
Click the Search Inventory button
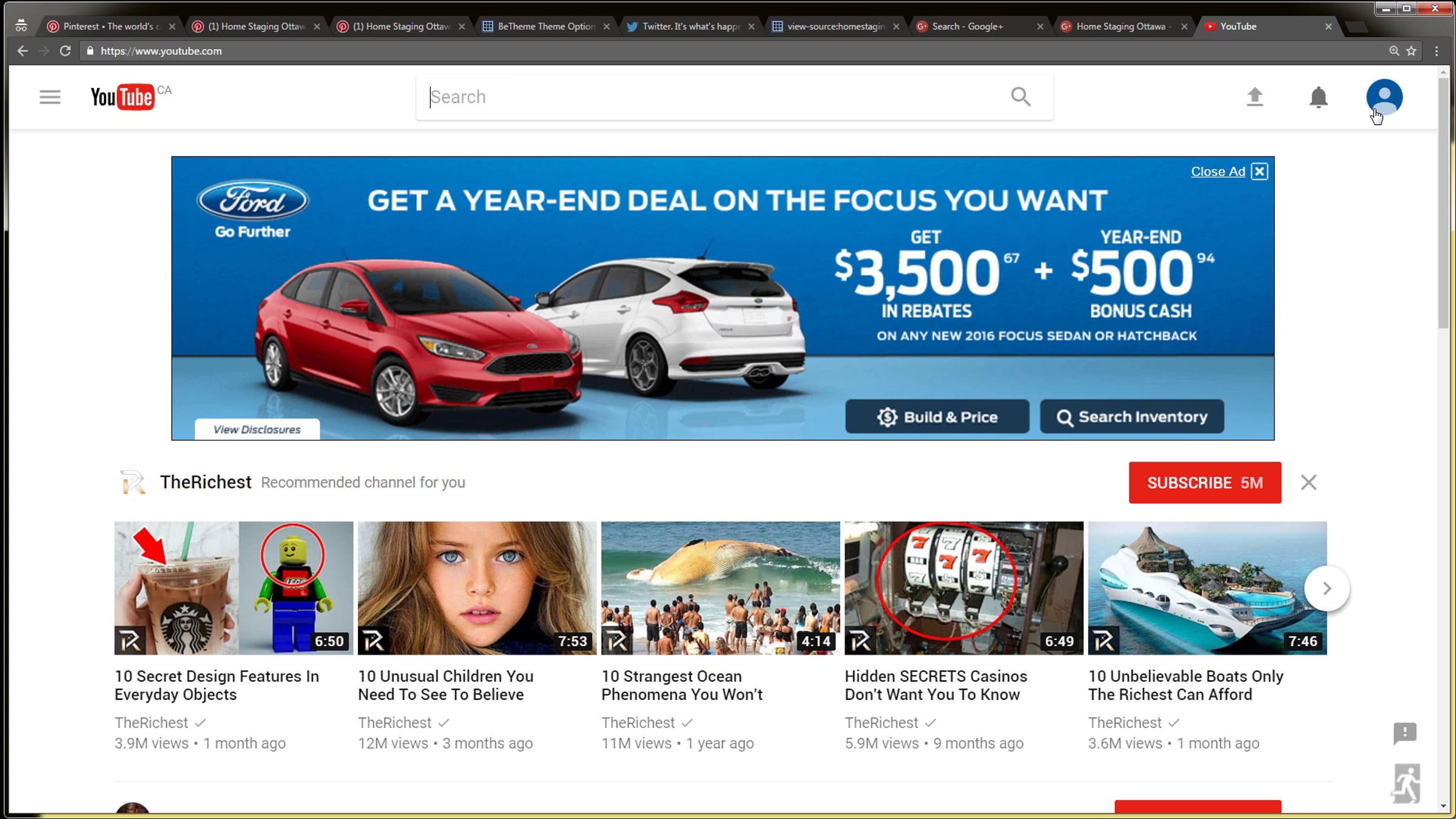coord(1132,417)
